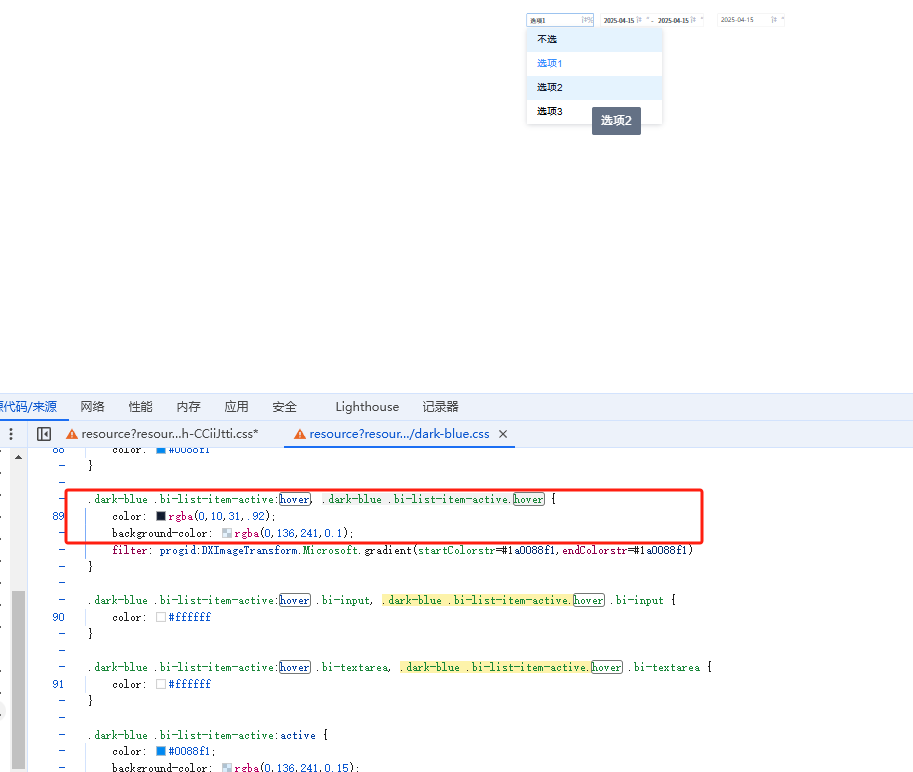Viewport: 913px width, 772px height.
Task: Open #0088f1 swatch in :active rule
Action: point(161,751)
